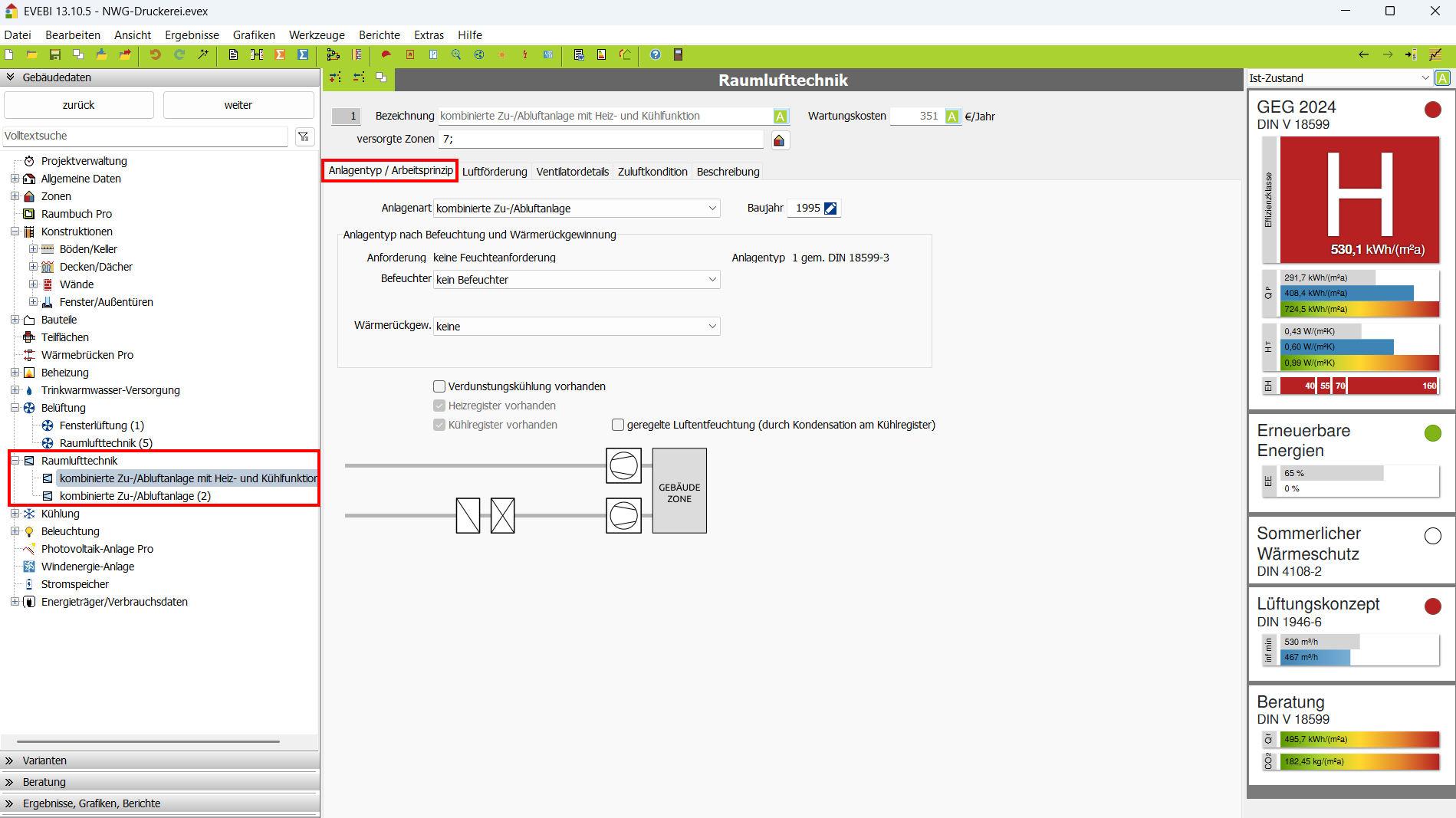This screenshot has height=818, width=1456.
Task: Open help via blue question mark icon
Action: coord(655,54)
